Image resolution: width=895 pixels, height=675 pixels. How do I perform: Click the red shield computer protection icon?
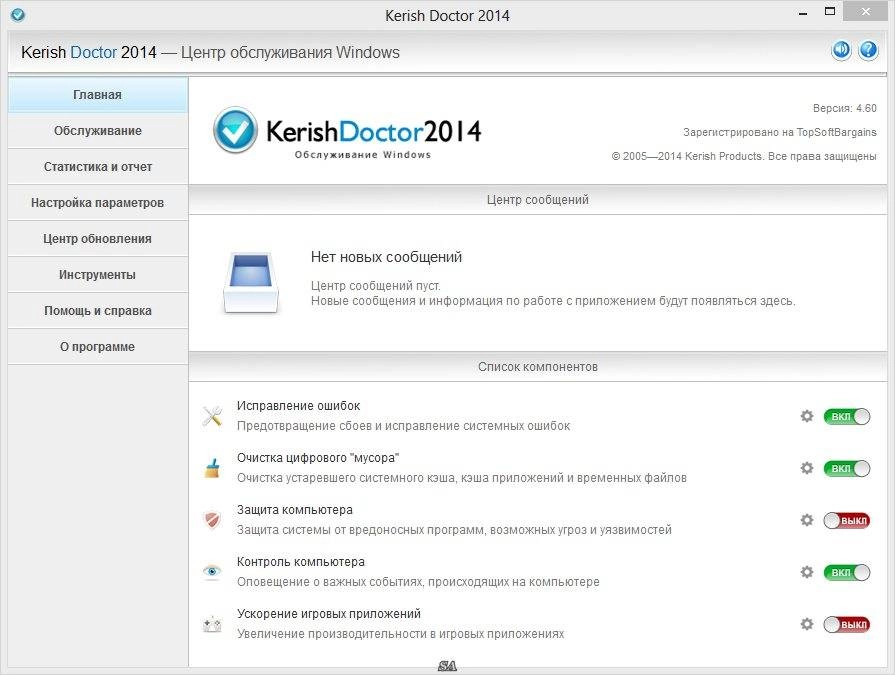coord(212,520)
